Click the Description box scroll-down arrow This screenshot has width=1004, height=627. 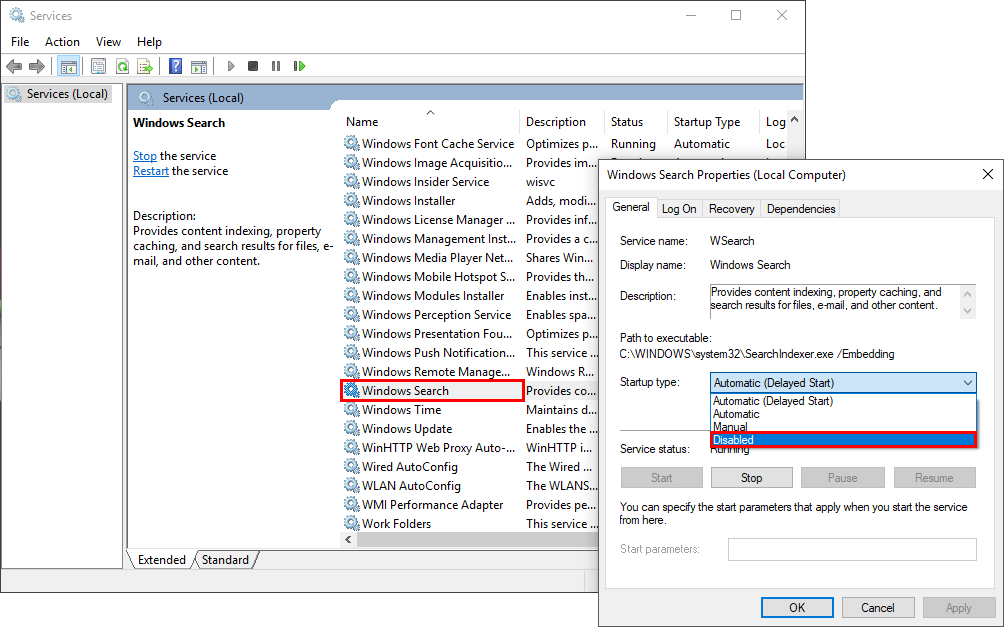968,311
